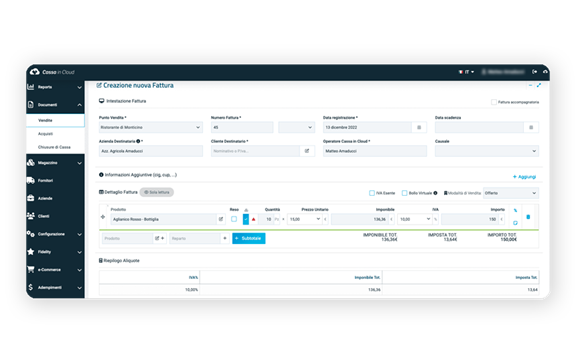Click the logout icon in top bar
The height and width of the screenshot is (362, 576).
tap(534, 72)
